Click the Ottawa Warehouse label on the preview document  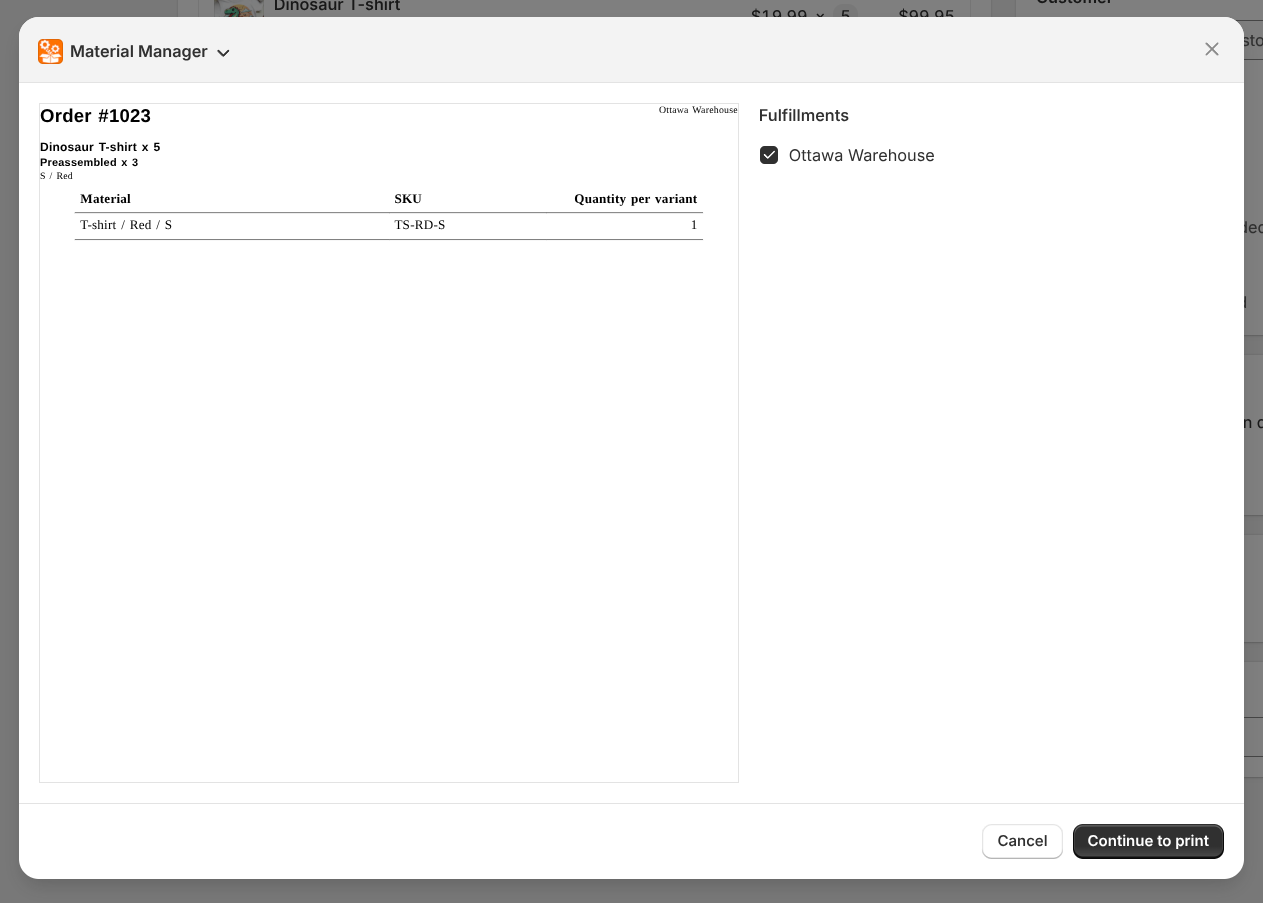tap(698, 110)
